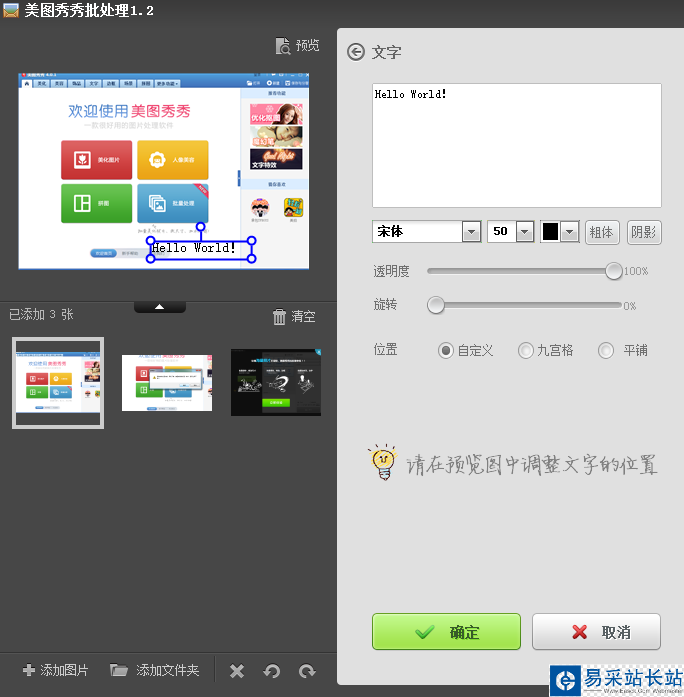Select the second thumbnail with the dialog

[x=167, y=383]
